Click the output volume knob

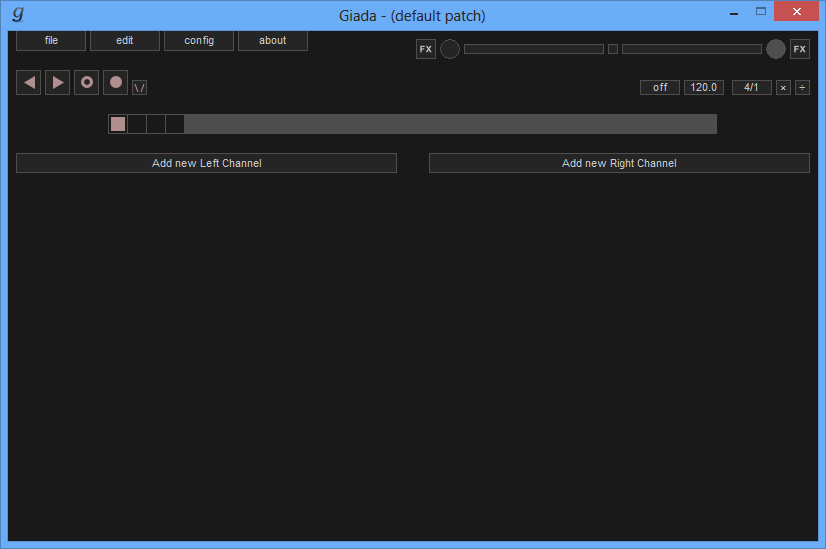(x=776, y=49)
